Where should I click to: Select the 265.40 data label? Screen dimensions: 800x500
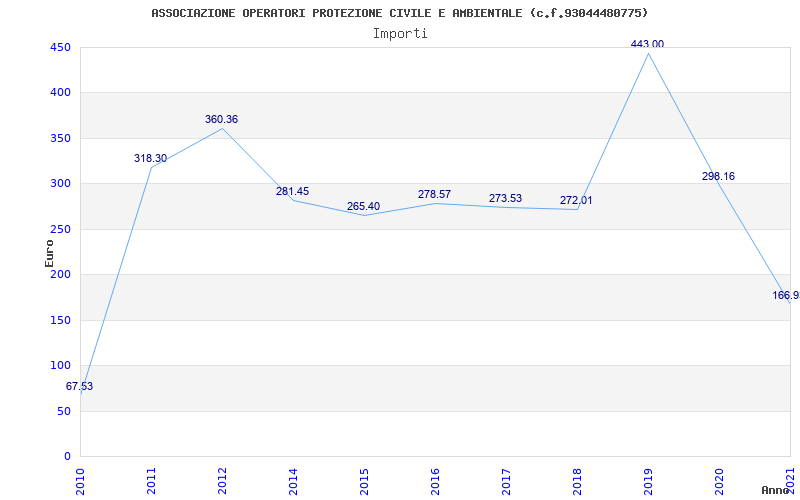point(363,206)
